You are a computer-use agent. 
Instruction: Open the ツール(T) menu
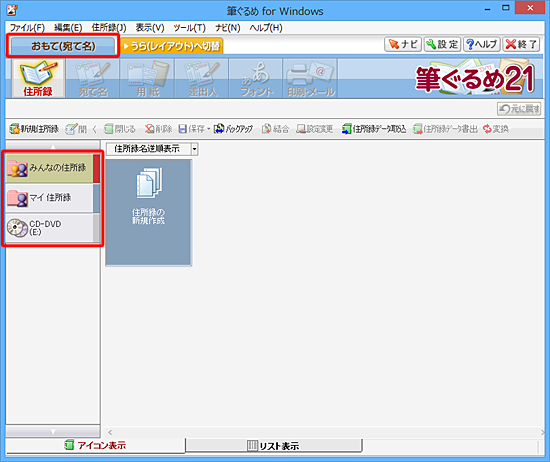point(189,28)
